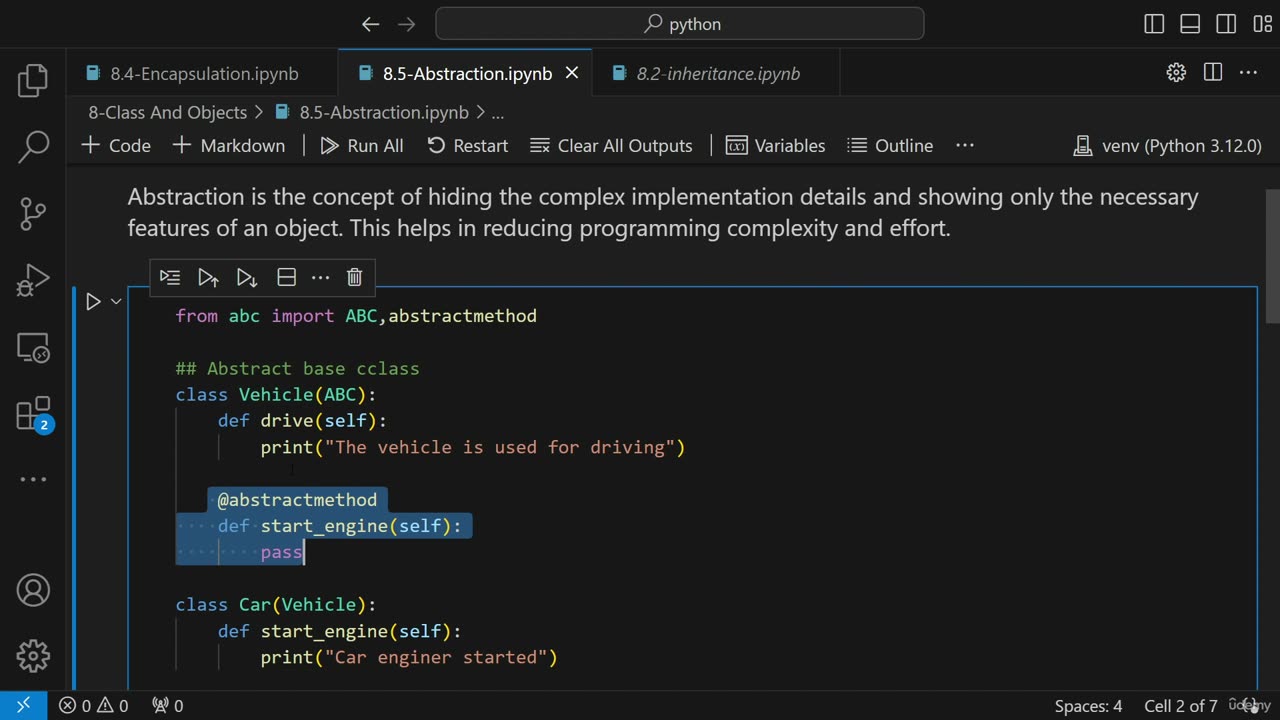Add a new Markdown cell

(229, 145)
